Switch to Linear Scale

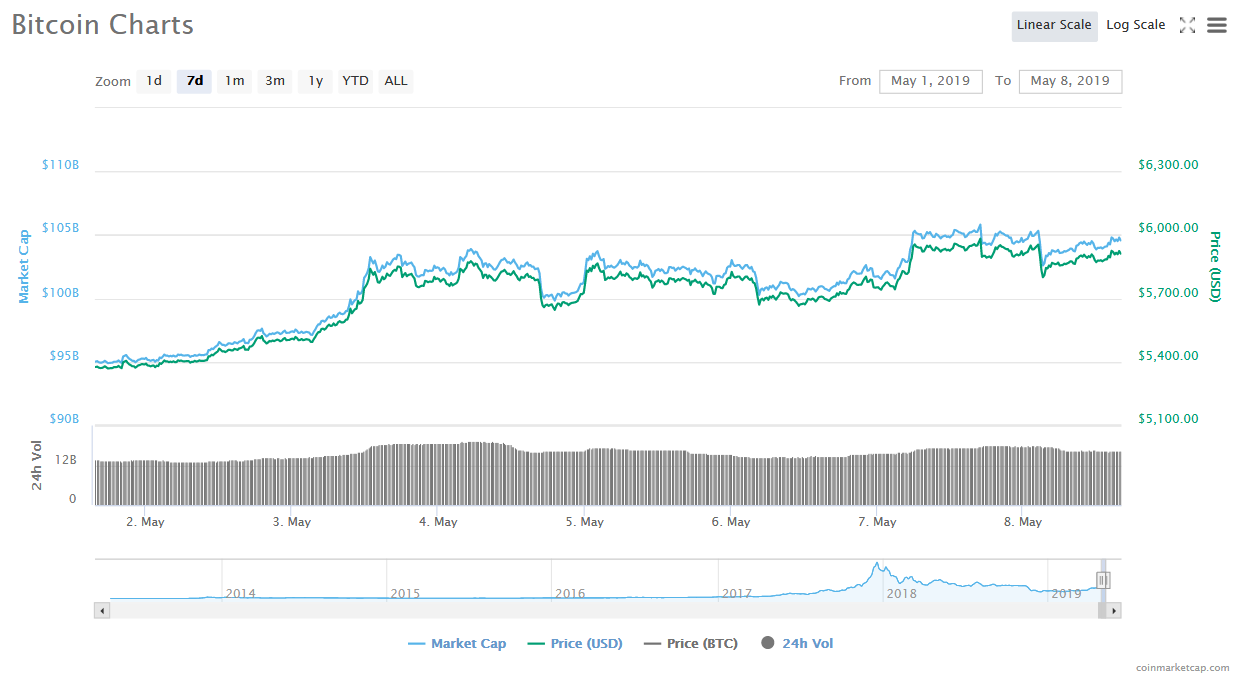click(x=1054, y=25)
